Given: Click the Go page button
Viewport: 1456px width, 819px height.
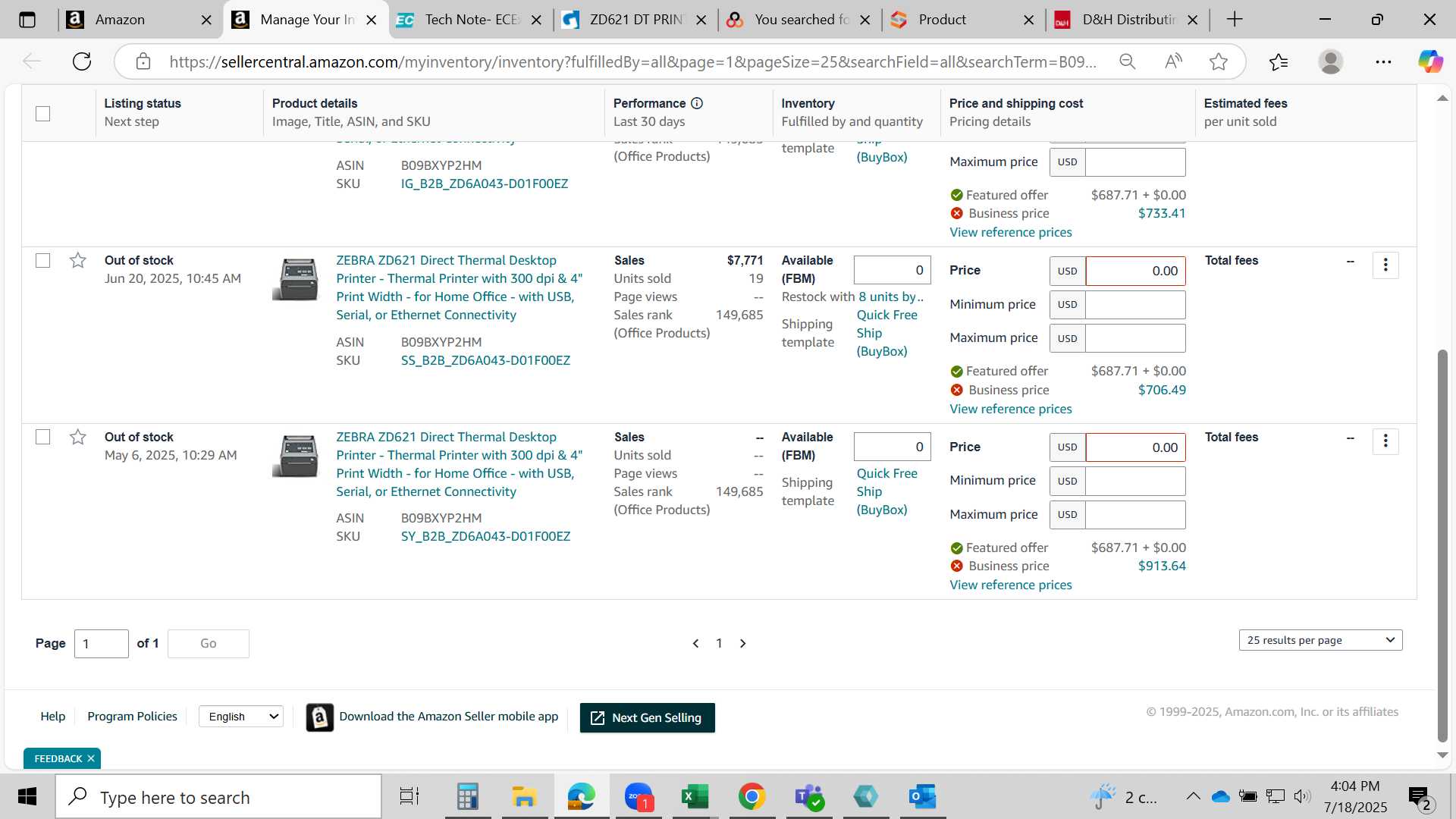Looking at the screenshot, I should (209, 644).
